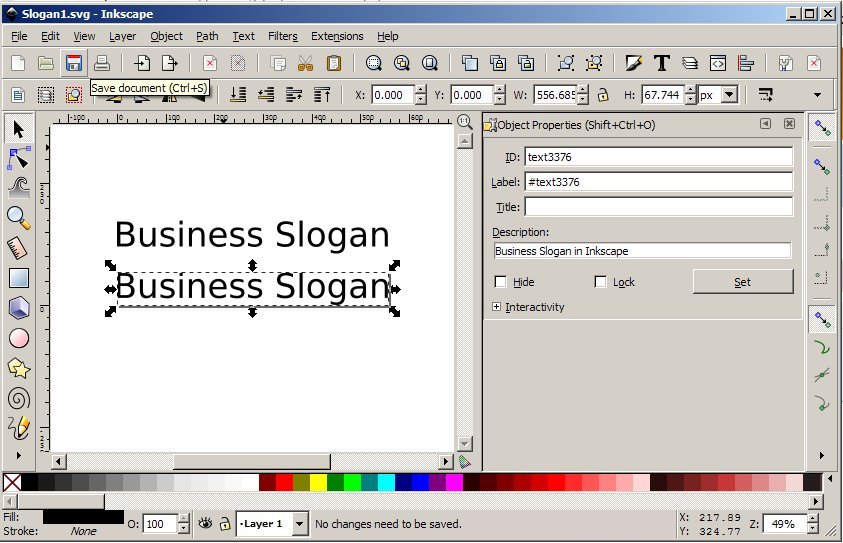Create a new document icon
Screen dimensions: 843x543
18,63
